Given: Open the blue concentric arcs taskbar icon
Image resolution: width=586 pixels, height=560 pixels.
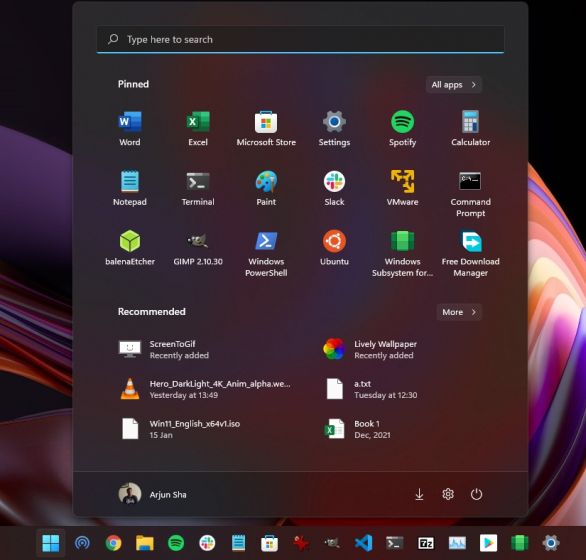Looking at the screenshot, I should [82, 543].
